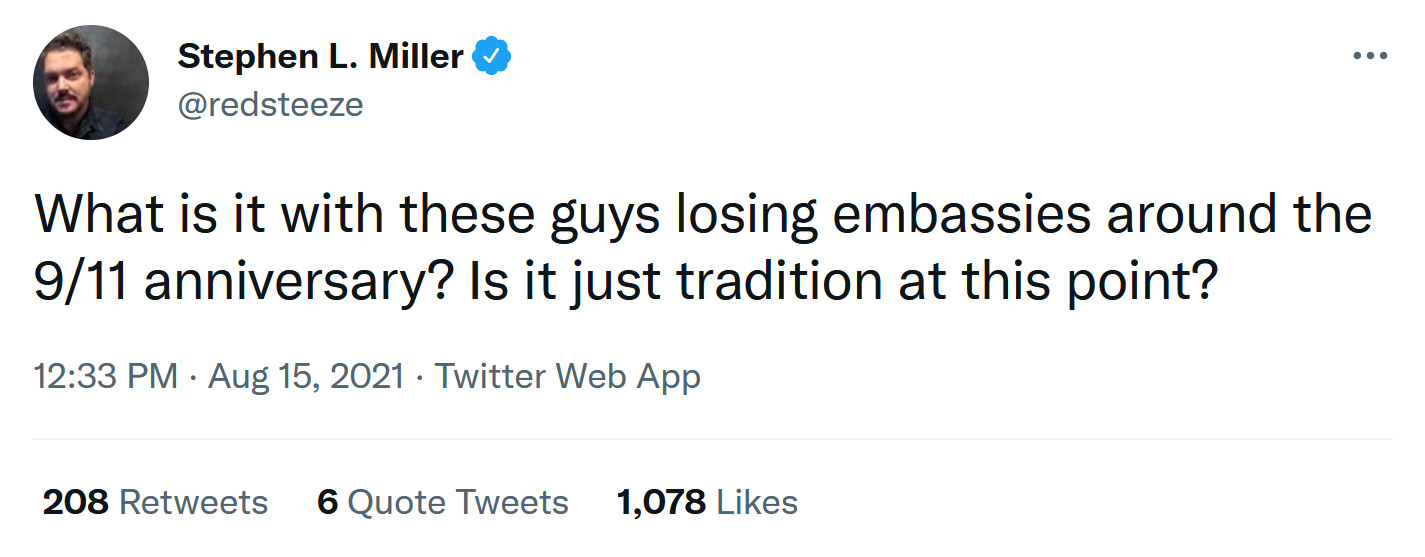This screenshot has height=557, width=1425.
Task: Open the Twitter Web App source link
Action: point(567,377)
